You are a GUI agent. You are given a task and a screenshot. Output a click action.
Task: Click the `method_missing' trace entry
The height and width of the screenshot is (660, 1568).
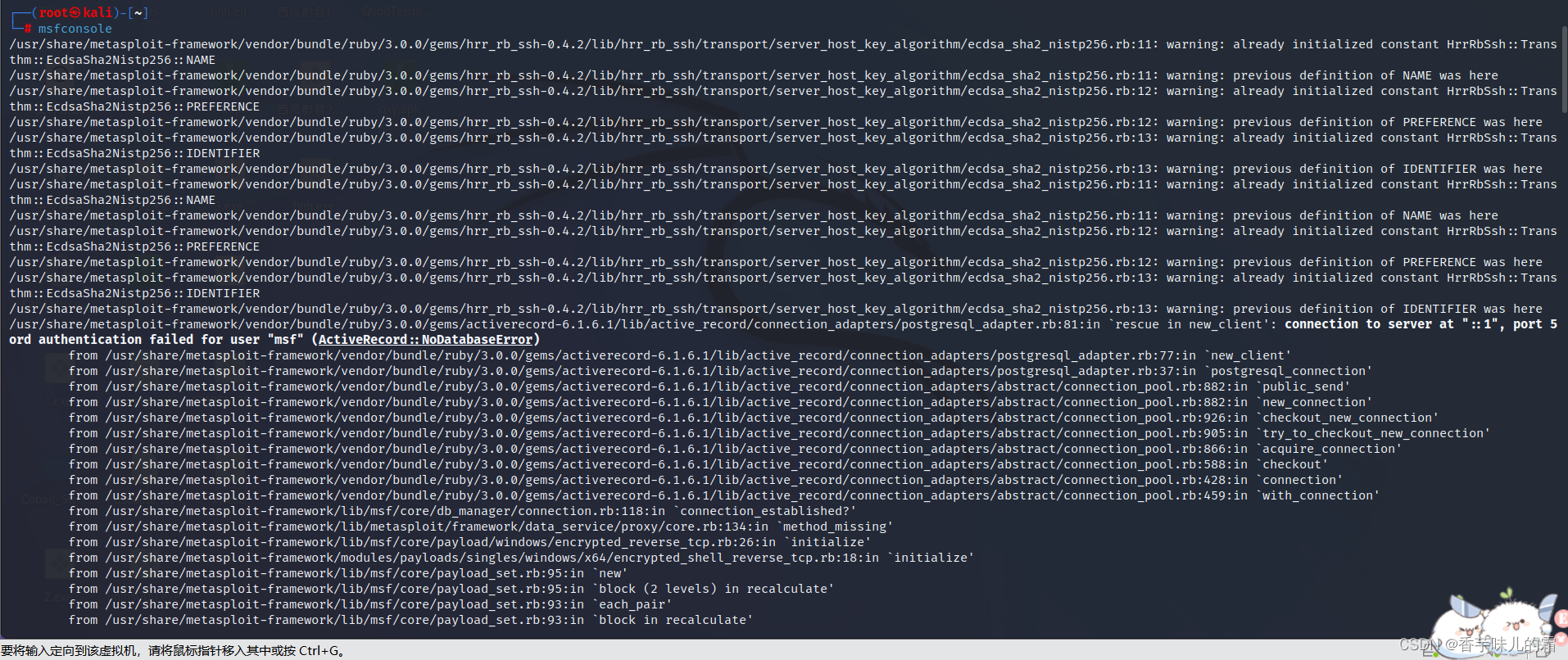pyautogui.click(x=834, y=527)
